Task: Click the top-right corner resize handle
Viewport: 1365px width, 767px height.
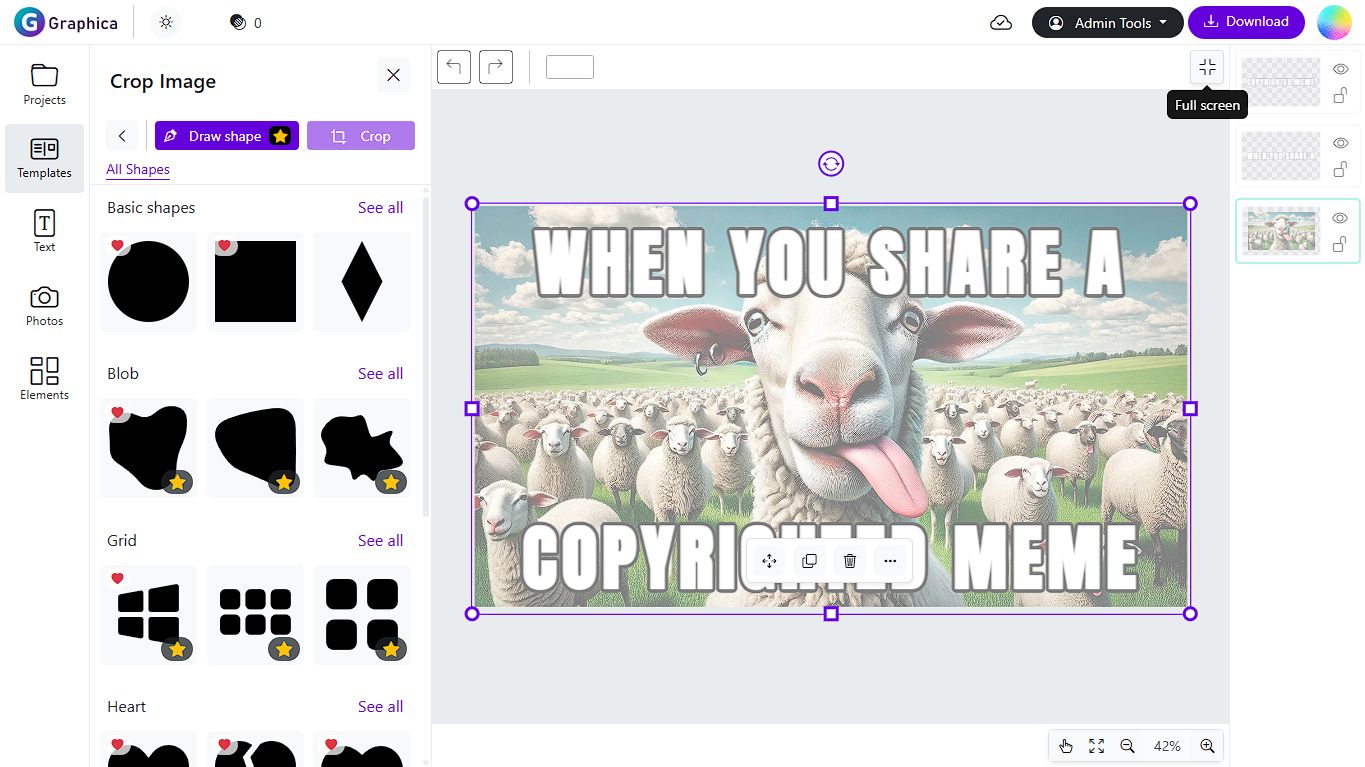Action: 1190,204
